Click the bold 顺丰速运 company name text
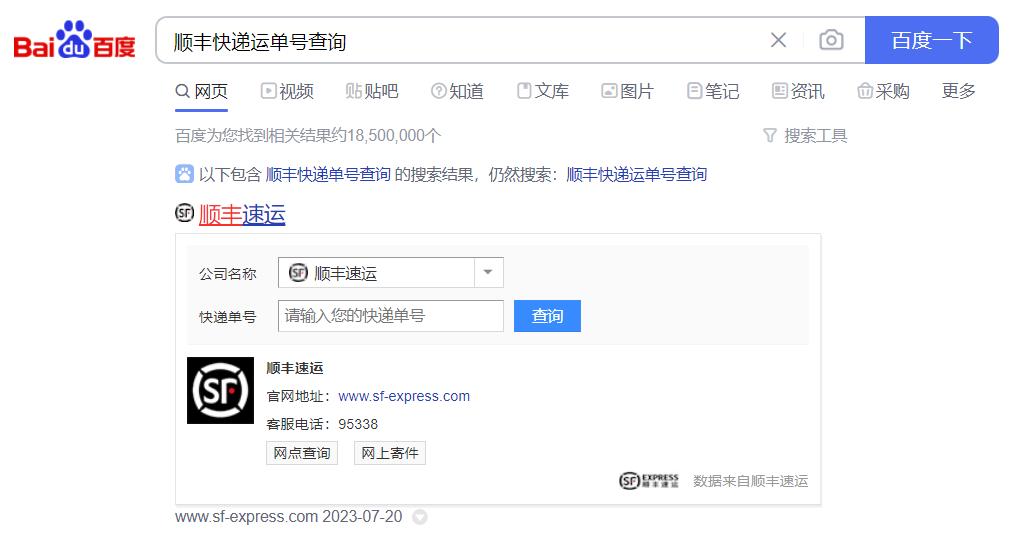1022x543 pixels. pyautogui.click(x=295, y=368)
